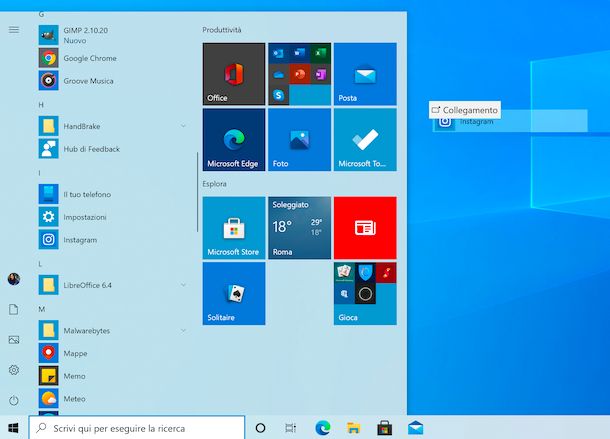Open the Posta mail tile
The width and height of the screenshot is (610, 439).
point(365,74)
